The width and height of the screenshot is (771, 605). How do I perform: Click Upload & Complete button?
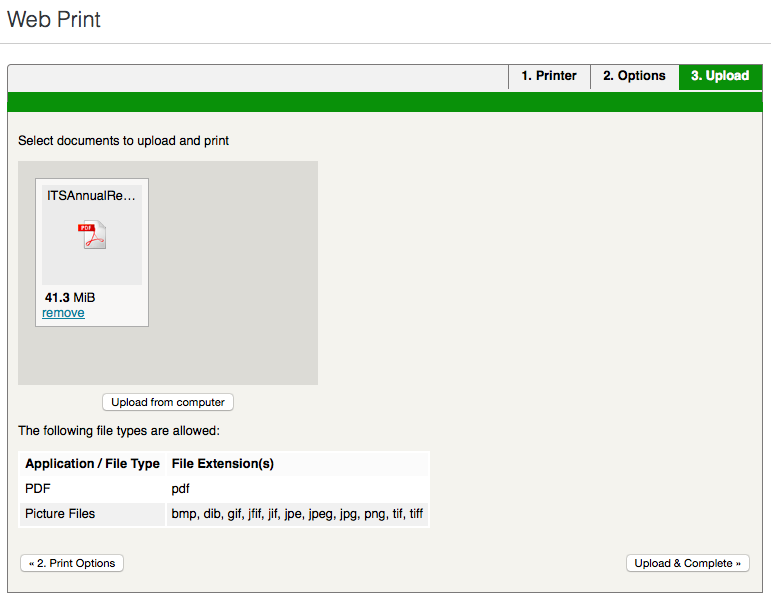687,563
